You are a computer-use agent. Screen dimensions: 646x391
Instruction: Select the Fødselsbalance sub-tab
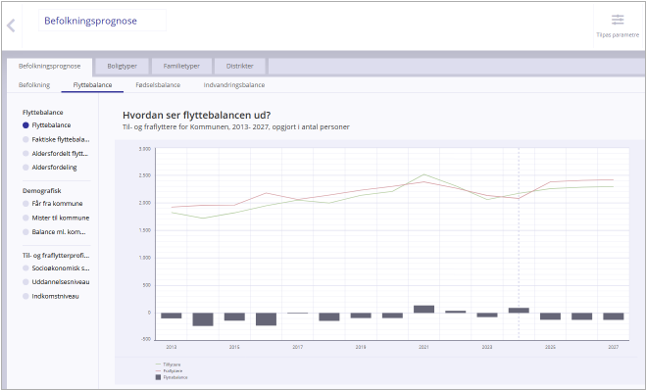(158, 85)
